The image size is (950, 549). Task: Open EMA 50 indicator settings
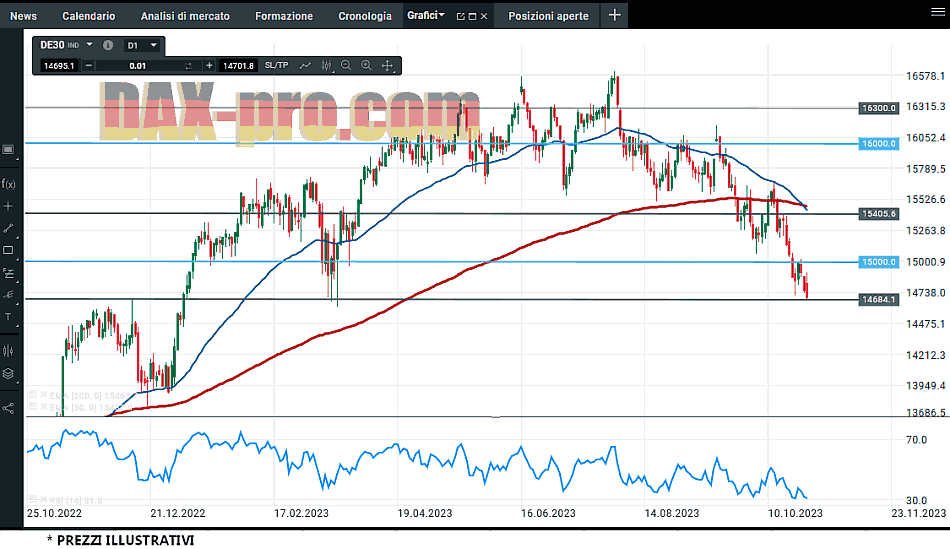(x=33, y=407)
